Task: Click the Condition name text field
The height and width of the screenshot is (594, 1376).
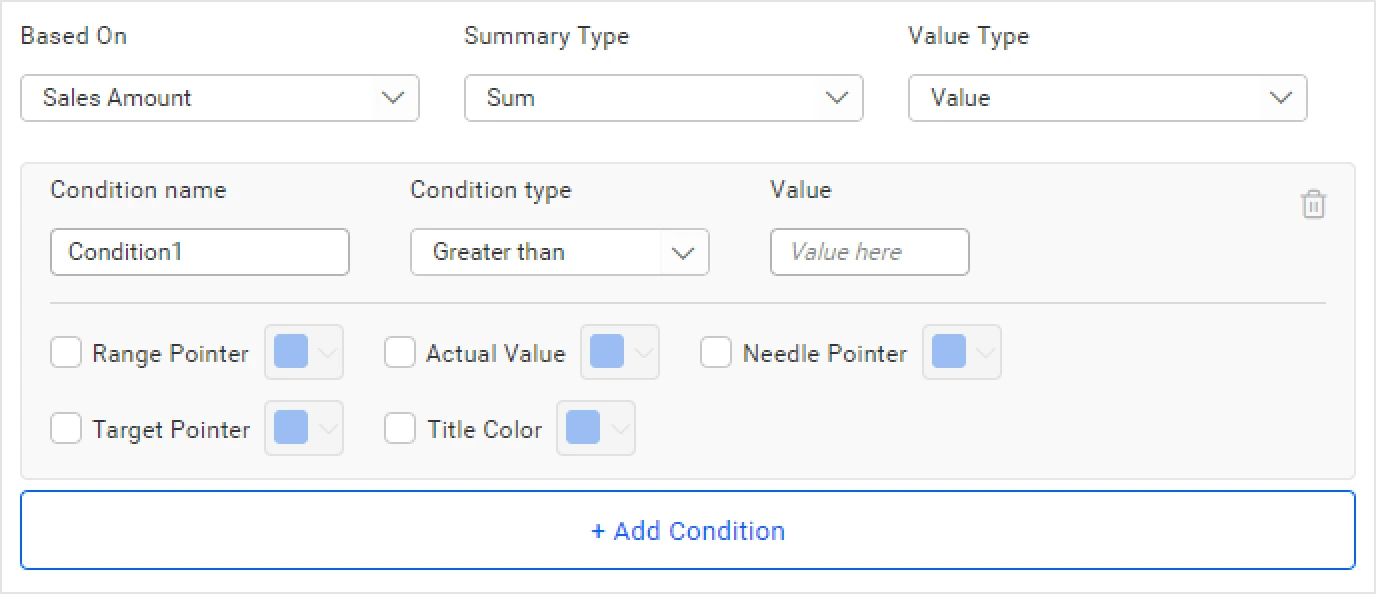Action: point(200,252)
